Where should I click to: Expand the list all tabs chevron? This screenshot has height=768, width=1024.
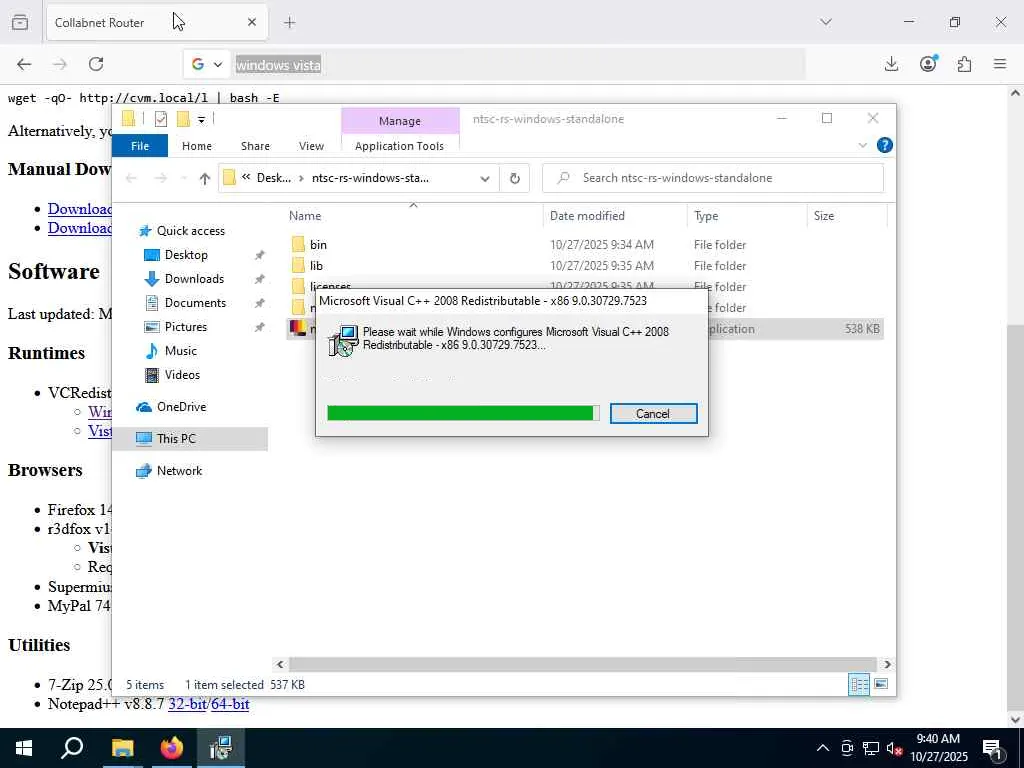coord(826,22)
